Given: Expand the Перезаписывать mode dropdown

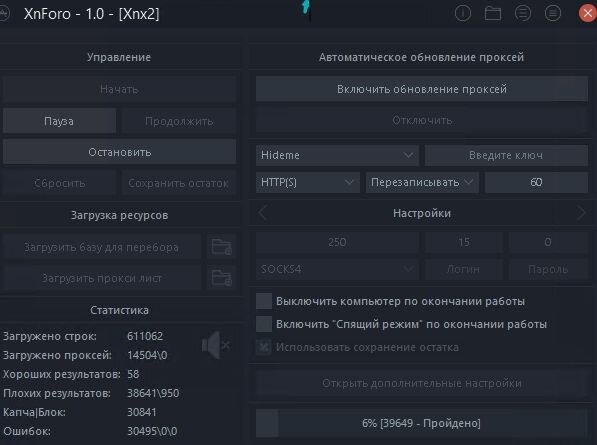Looking at the screenshot, I should (422, 182).
